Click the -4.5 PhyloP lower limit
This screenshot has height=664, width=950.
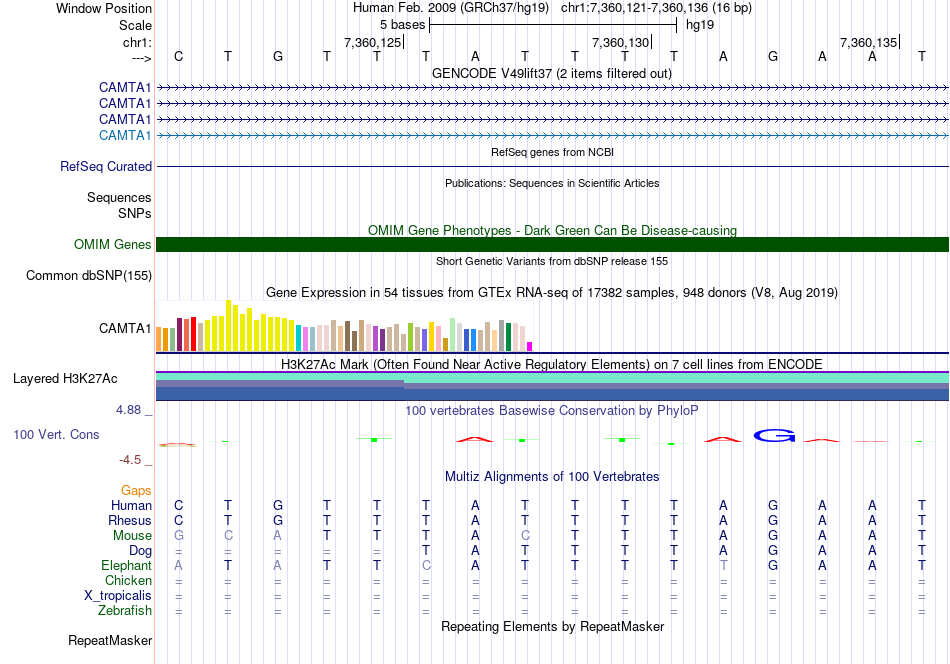(130, 460)
